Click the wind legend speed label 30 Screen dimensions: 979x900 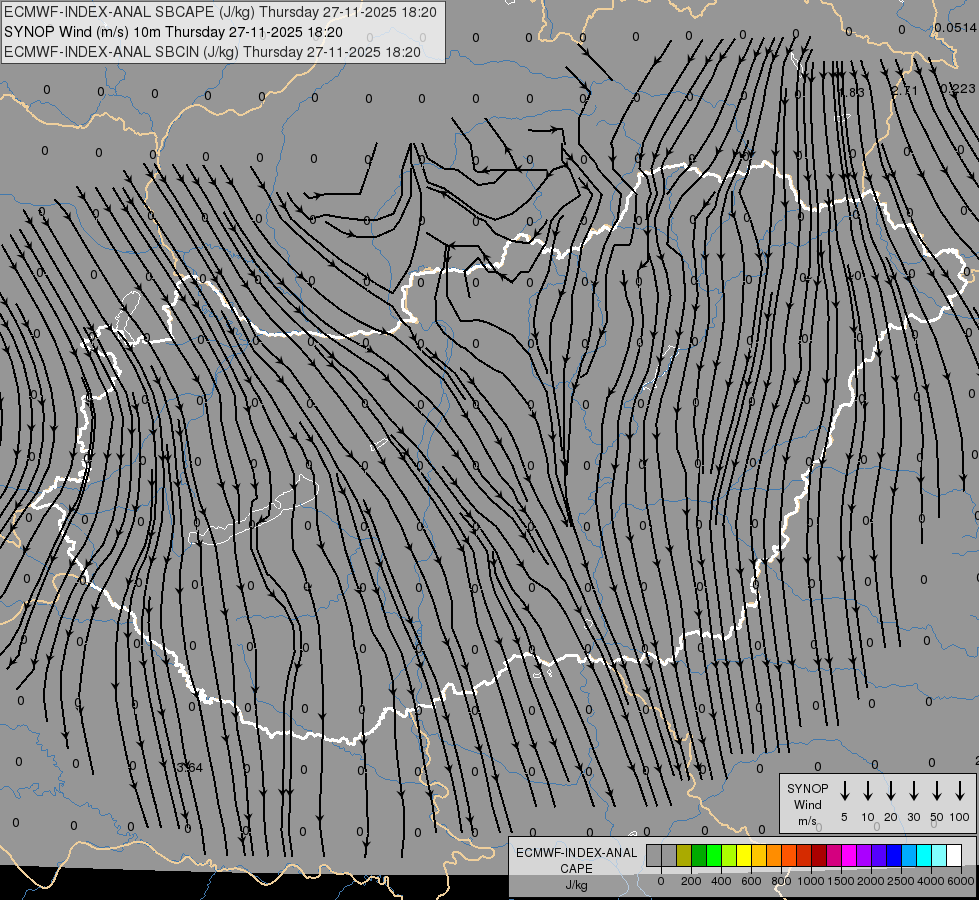point(913,817)
